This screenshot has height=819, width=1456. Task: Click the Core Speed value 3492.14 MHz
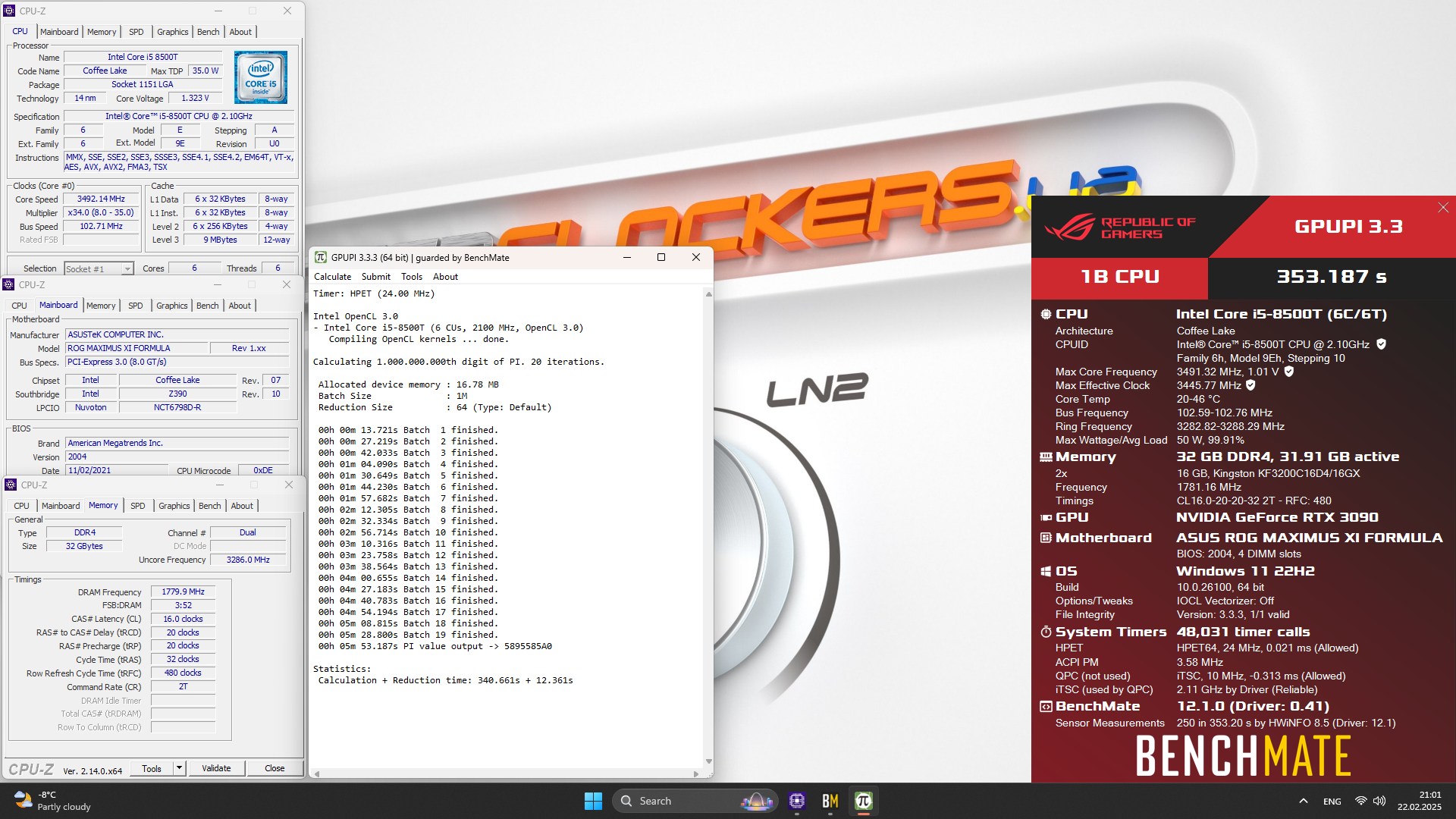tap(101, 199)
